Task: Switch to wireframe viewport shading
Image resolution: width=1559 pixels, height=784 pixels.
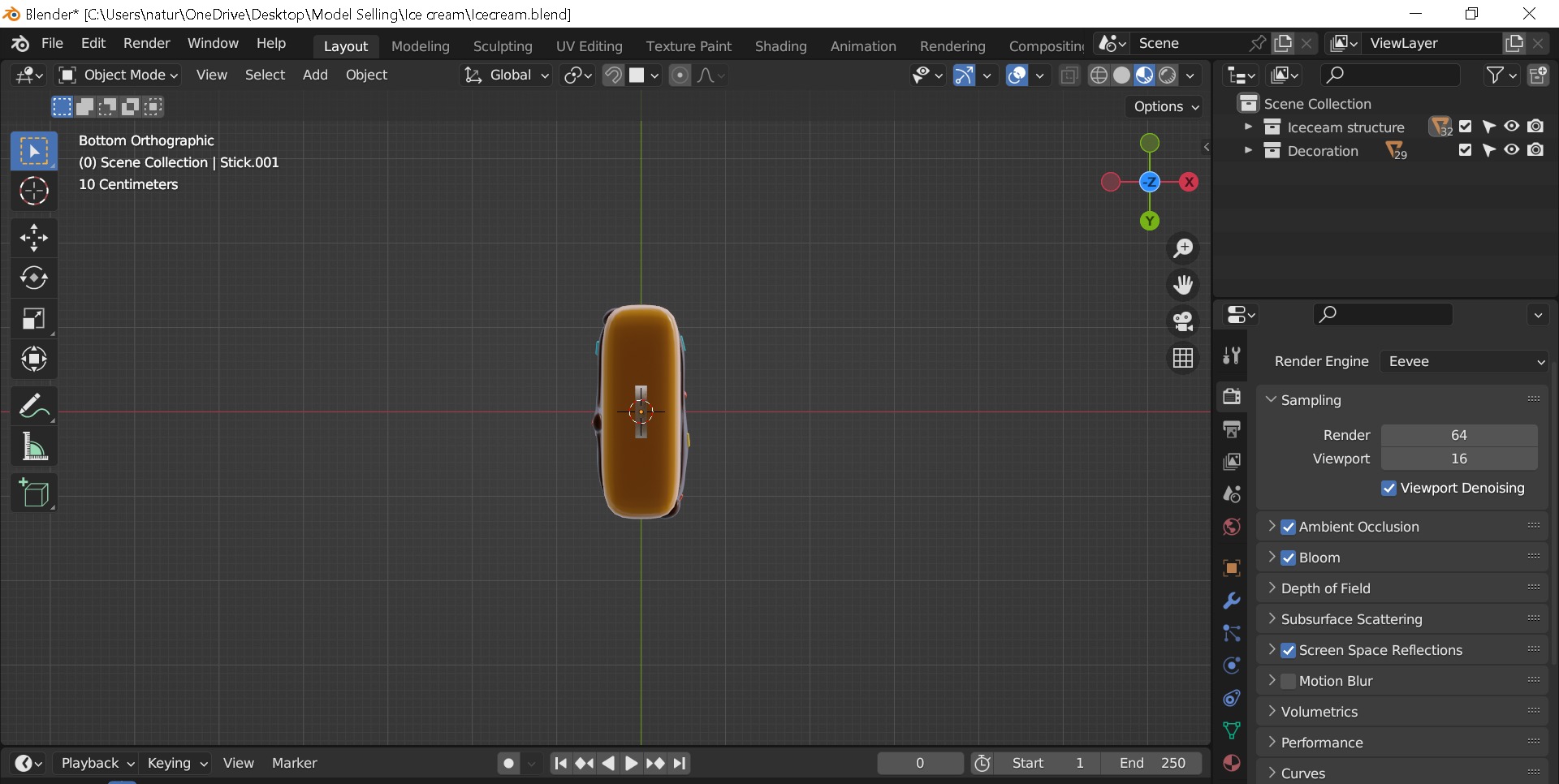Action: [1099, 75]
